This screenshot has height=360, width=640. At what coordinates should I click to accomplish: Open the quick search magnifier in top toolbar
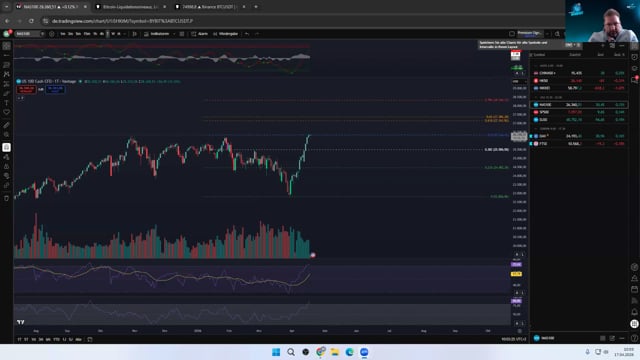click(x=557, y=34)
